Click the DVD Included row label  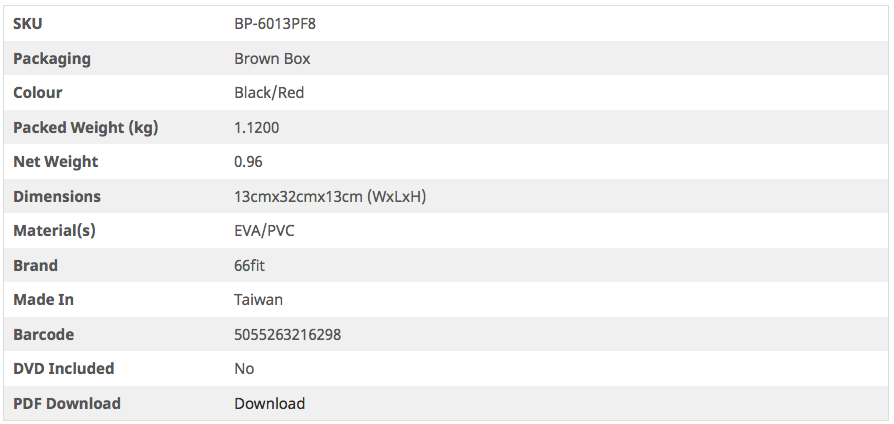(x=63, y=369)
